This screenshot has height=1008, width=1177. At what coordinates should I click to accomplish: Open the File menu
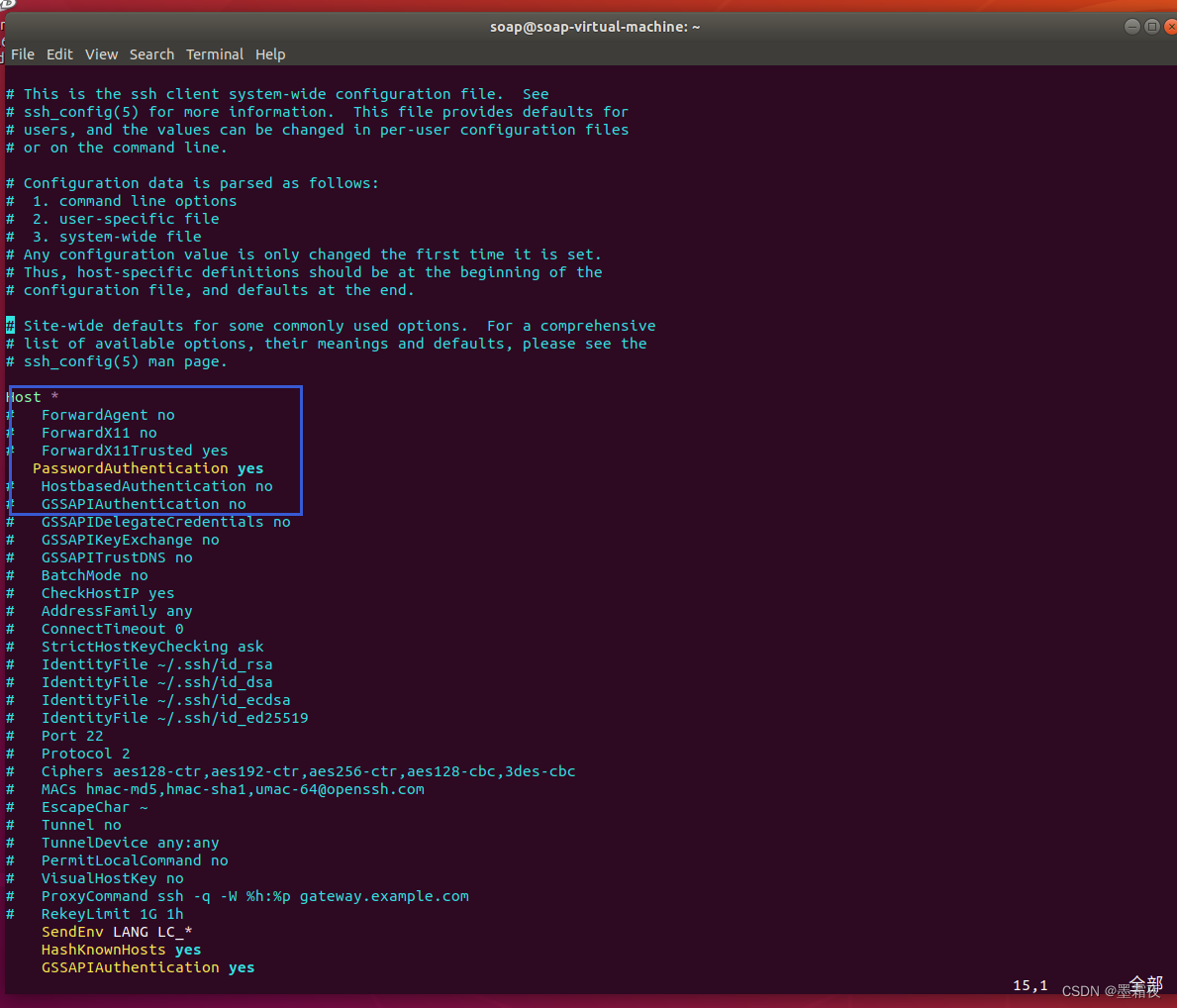pos(22,54)
